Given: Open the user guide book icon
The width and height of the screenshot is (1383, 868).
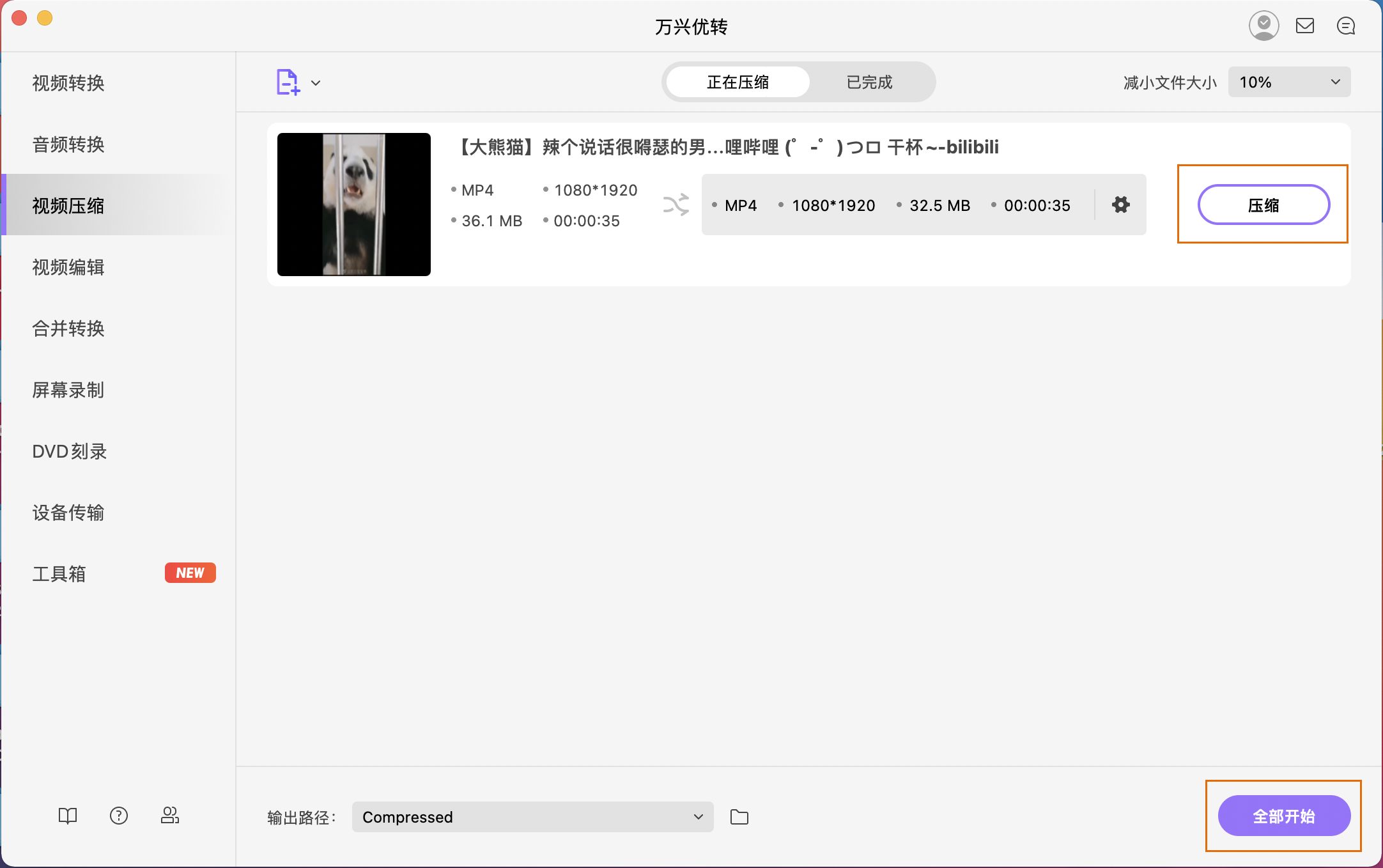Looking at the screenshot, I should (67, 816).
